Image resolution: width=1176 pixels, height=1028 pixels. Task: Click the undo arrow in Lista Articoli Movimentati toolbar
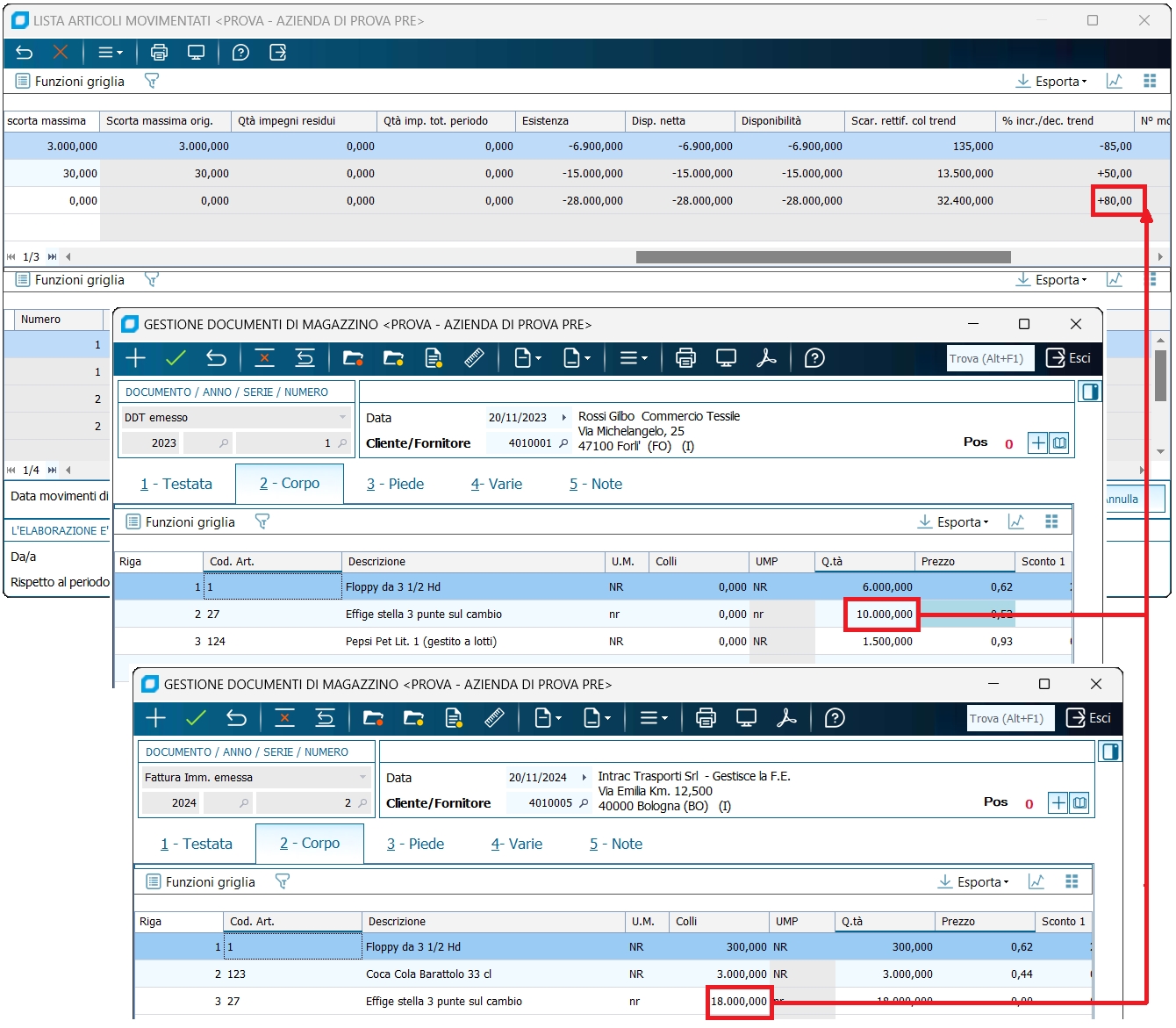[25, 53]
